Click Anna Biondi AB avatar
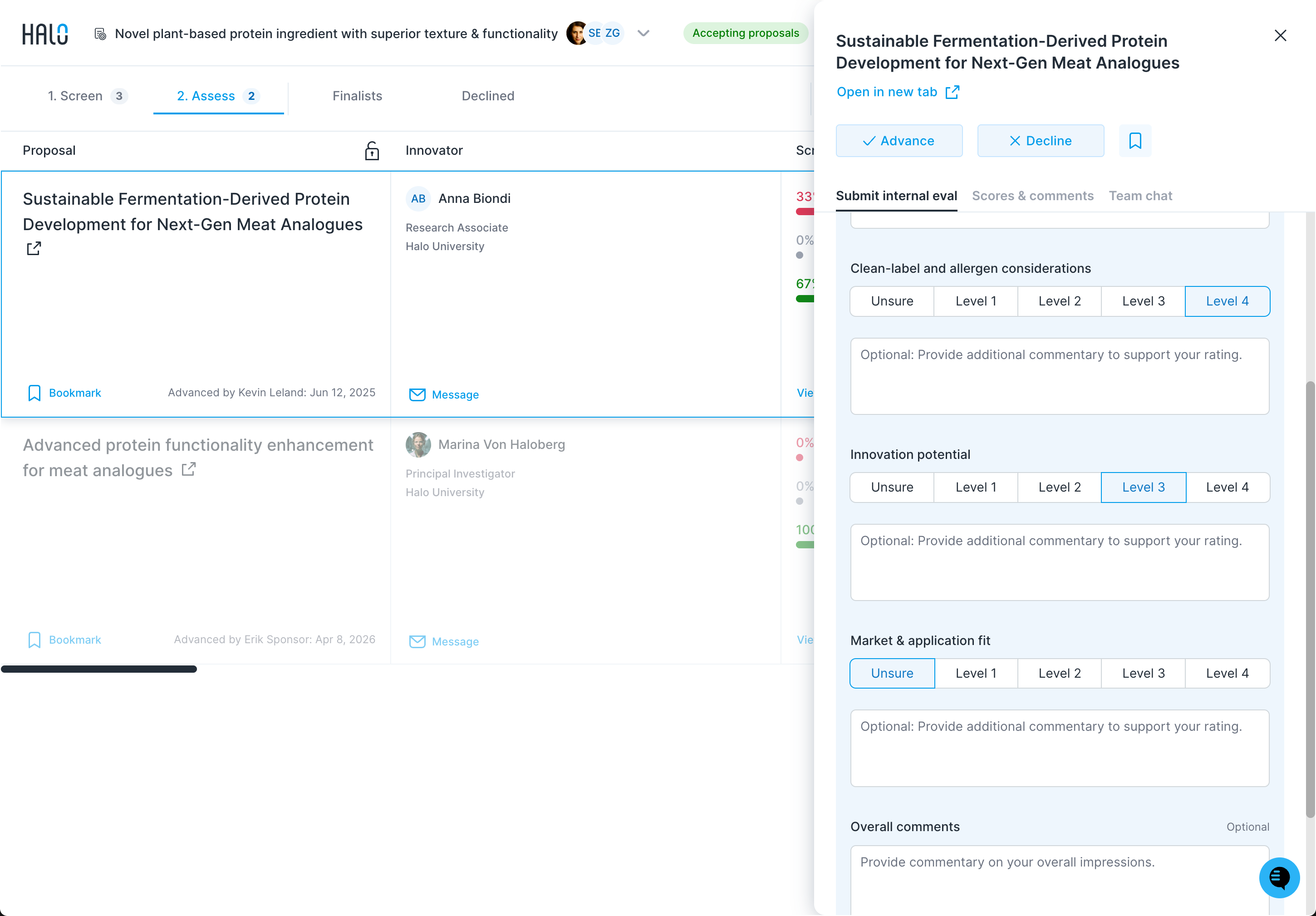Image resolution: width=1316 pixels, height=916 pixels. click(x=418, y=199)
